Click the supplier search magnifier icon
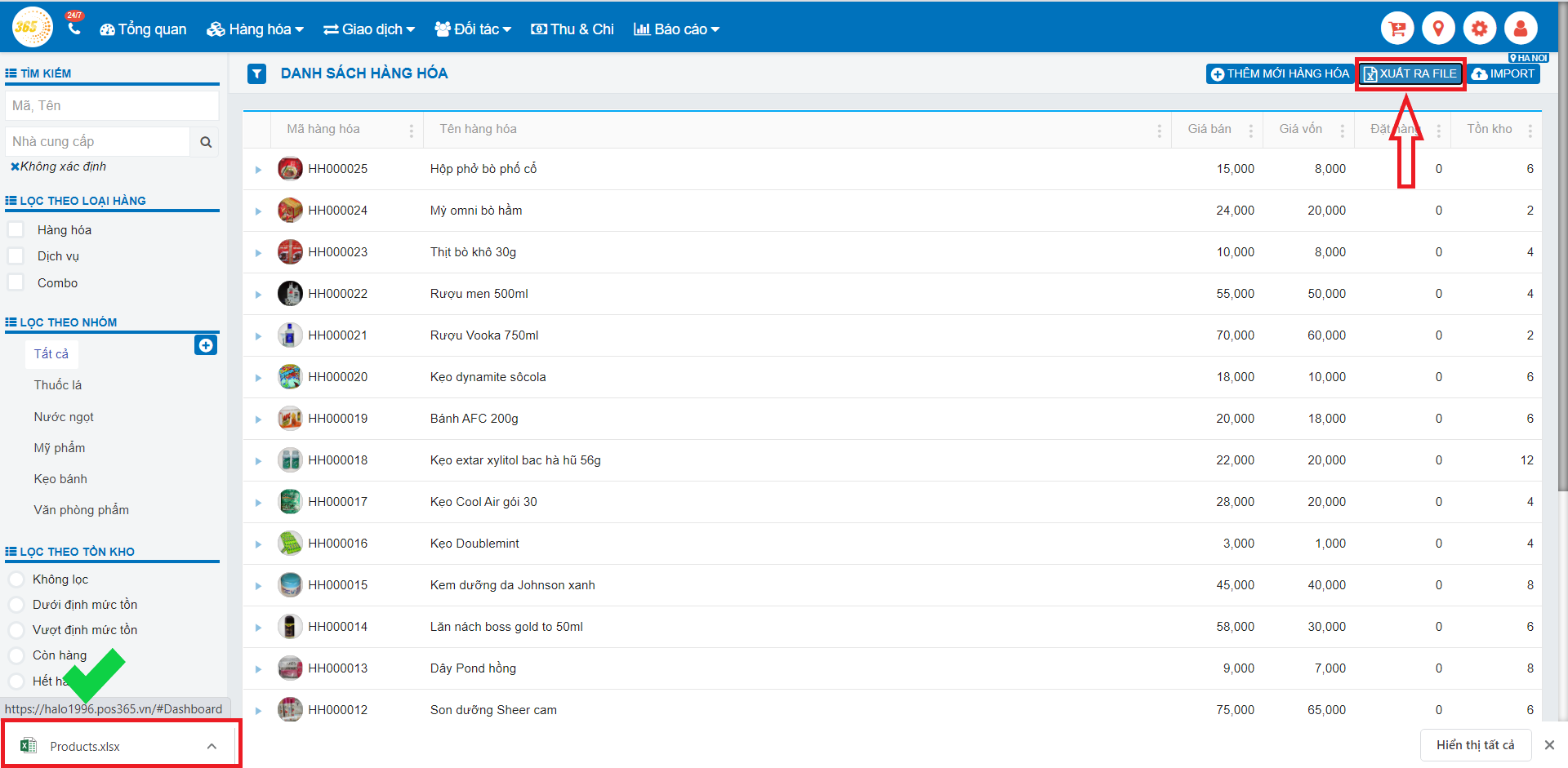 point(206,142)
